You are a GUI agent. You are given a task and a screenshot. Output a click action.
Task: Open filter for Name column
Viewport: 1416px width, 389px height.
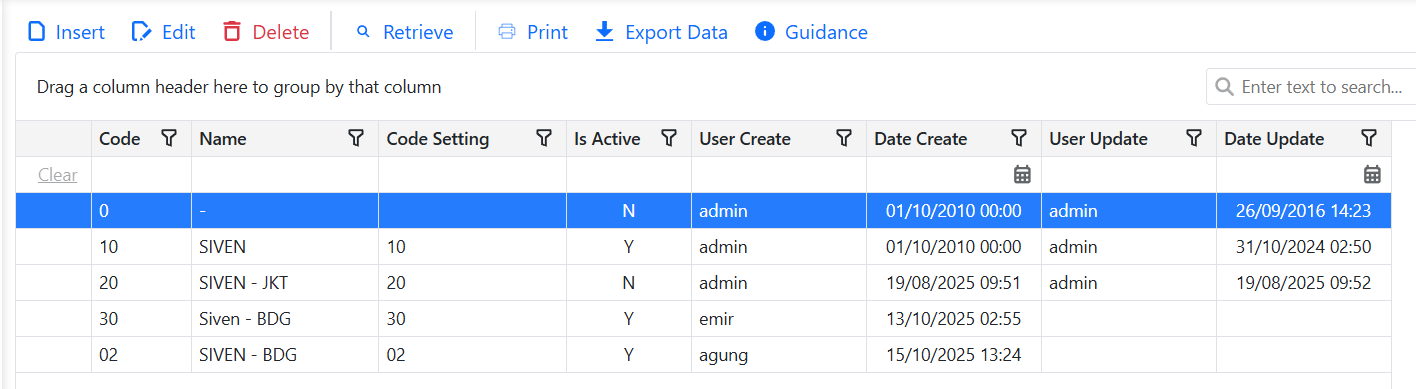tap(356, 138)
